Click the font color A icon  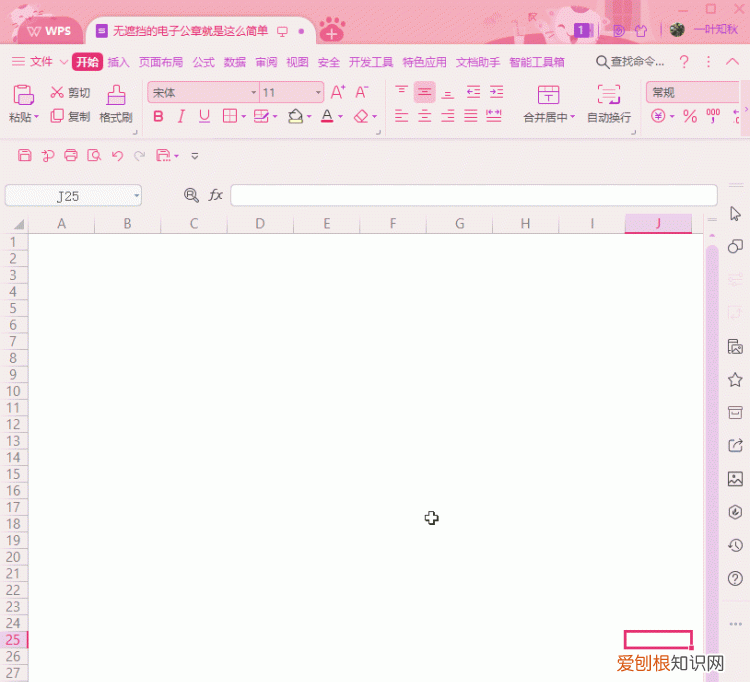(327, 116)
